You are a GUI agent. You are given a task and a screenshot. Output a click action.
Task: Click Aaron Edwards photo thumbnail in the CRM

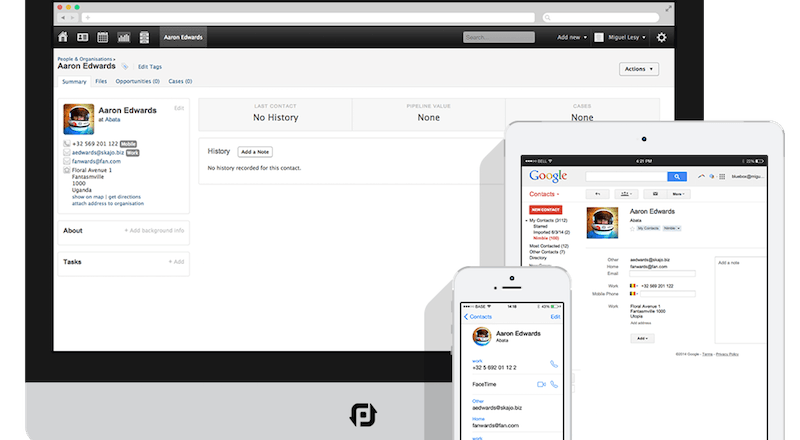79,119
